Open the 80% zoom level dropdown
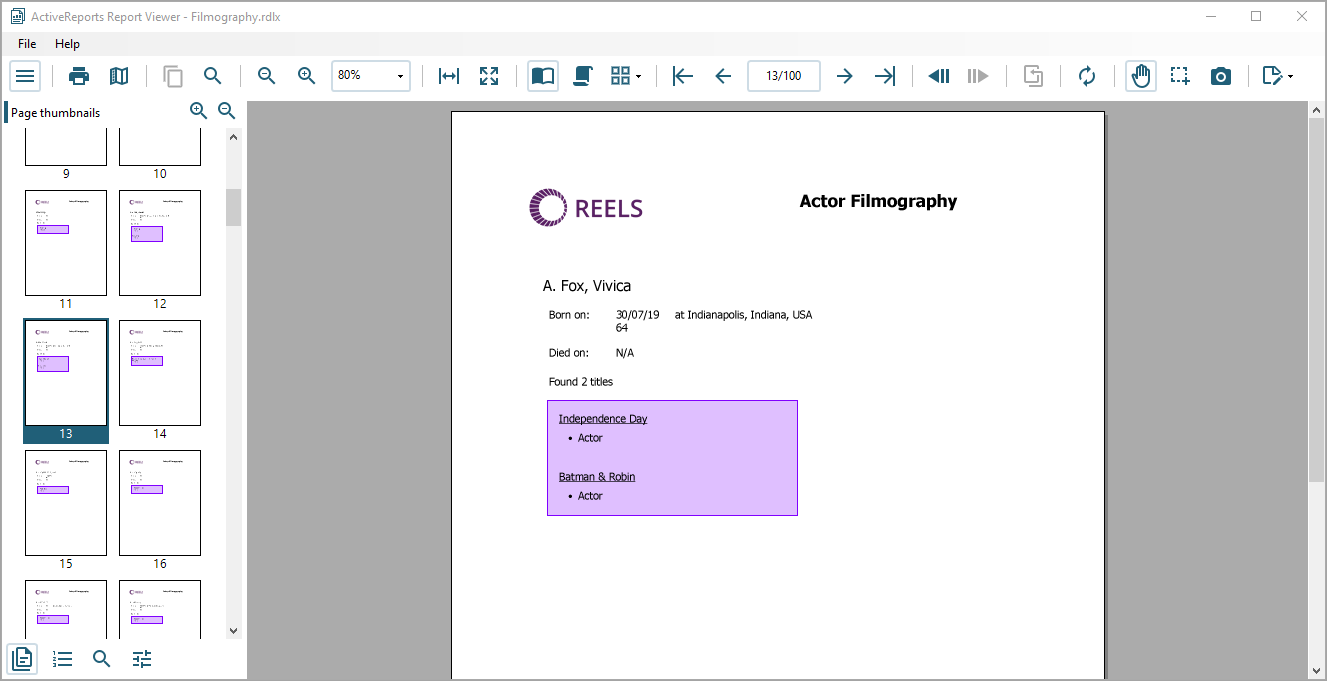This screenshot has width=1327, height=681. [371, 76]
